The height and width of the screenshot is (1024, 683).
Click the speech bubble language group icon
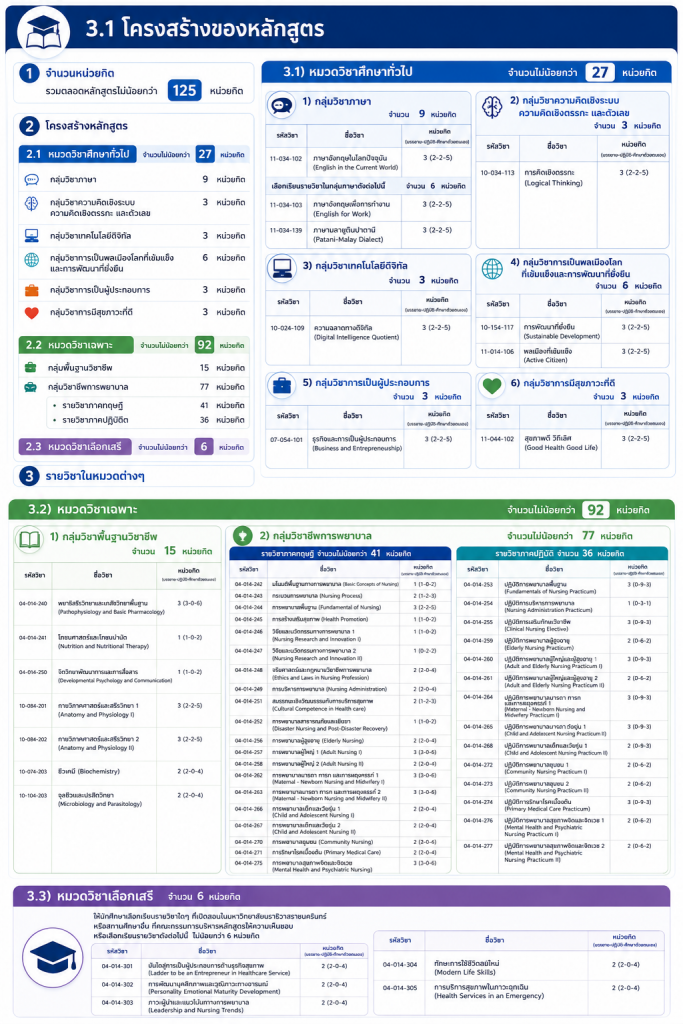point(282,106)
